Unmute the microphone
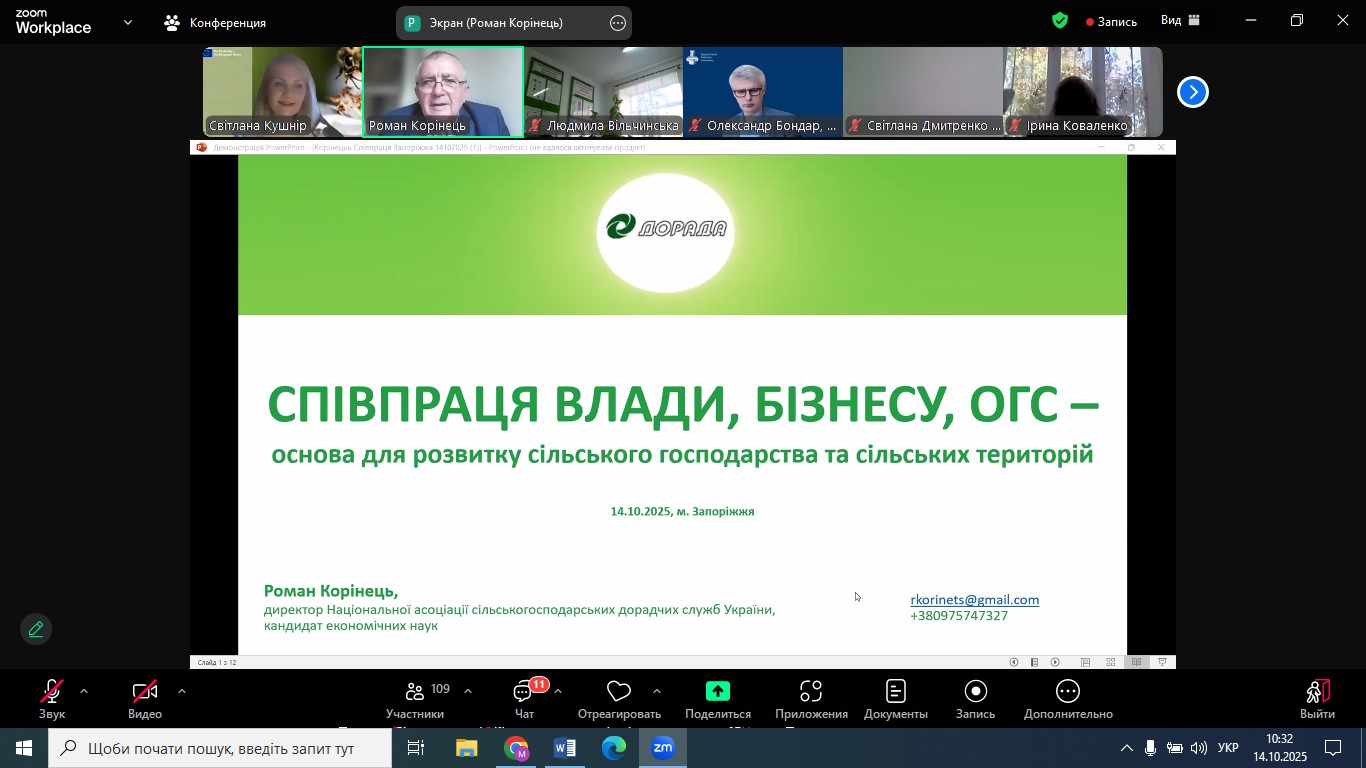The height and width of the screenshot is (768, 1366). tap(52, 699)
